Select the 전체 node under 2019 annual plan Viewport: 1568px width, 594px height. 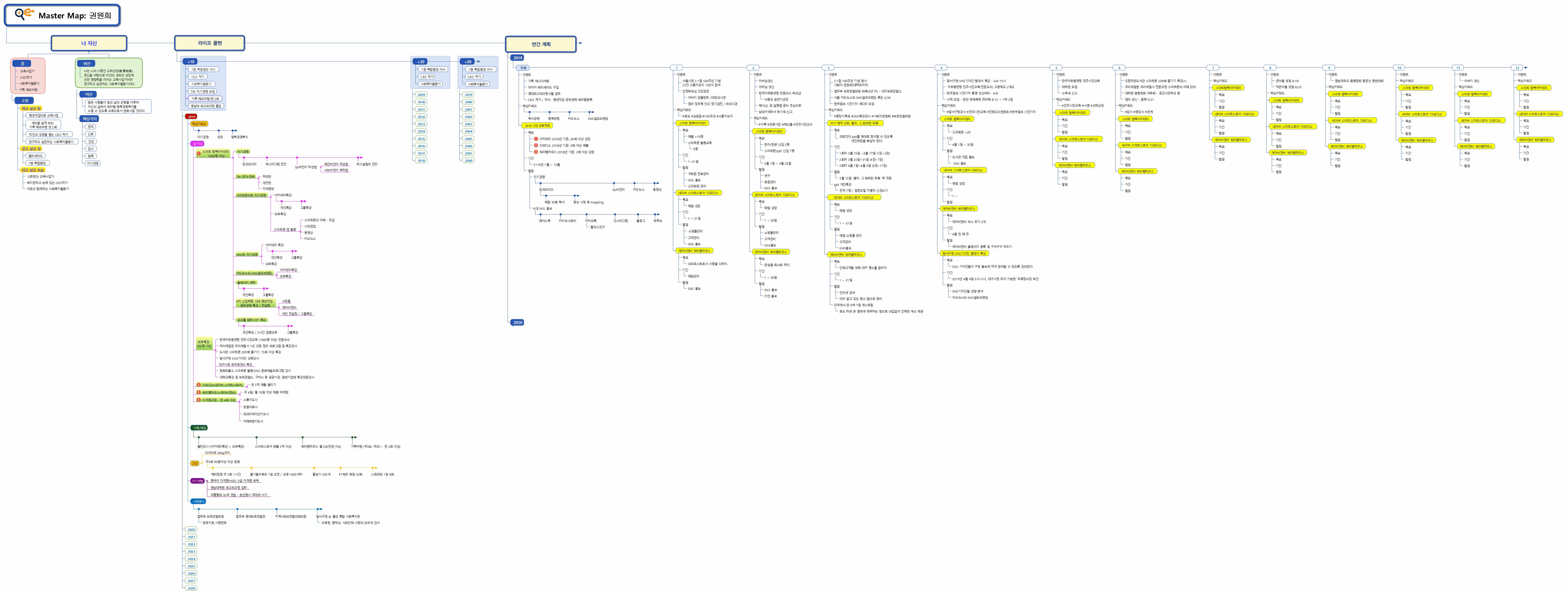click(523, 68)
